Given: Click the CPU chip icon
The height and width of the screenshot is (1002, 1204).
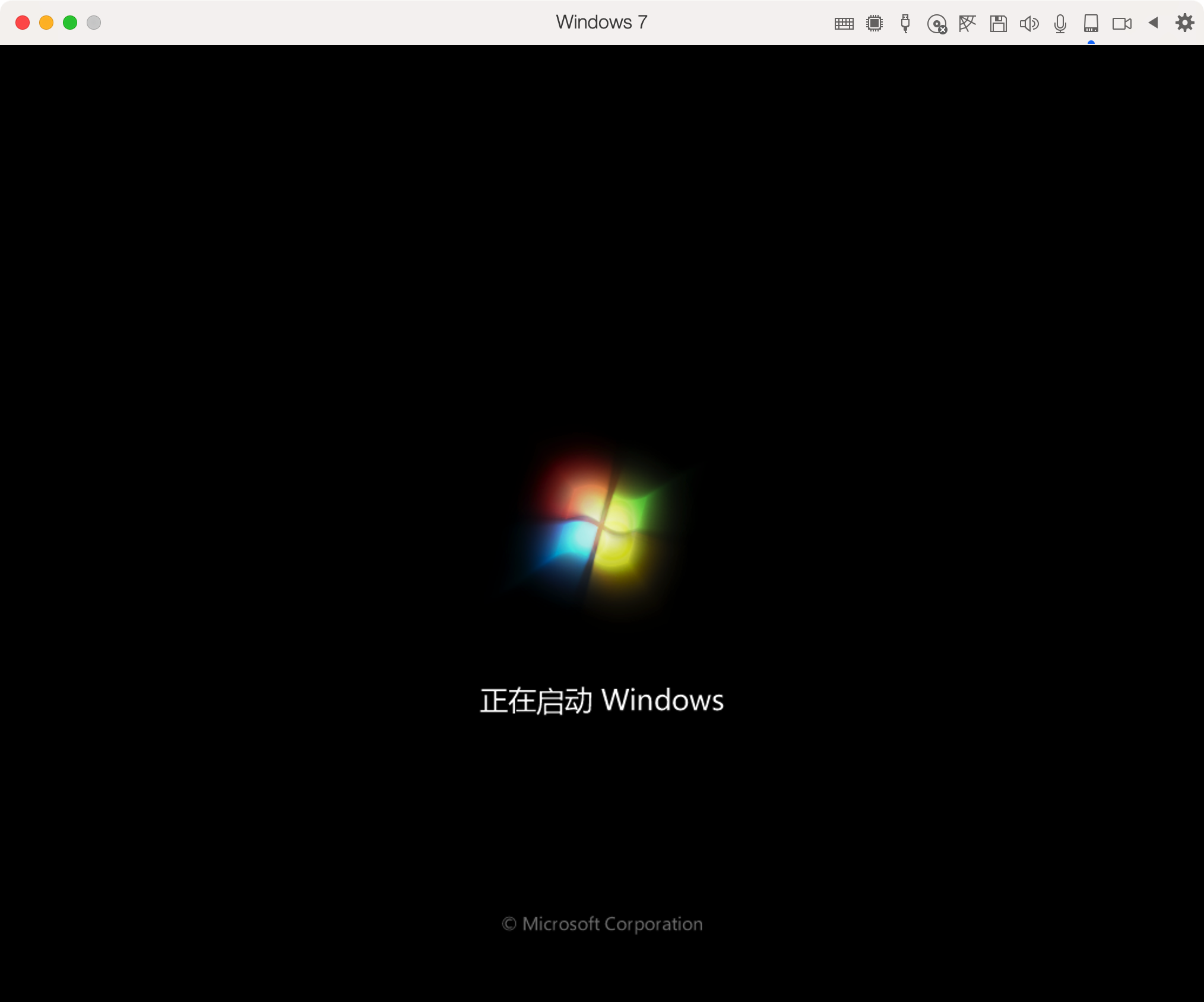Looking at the screenshot, I should 875,23.
